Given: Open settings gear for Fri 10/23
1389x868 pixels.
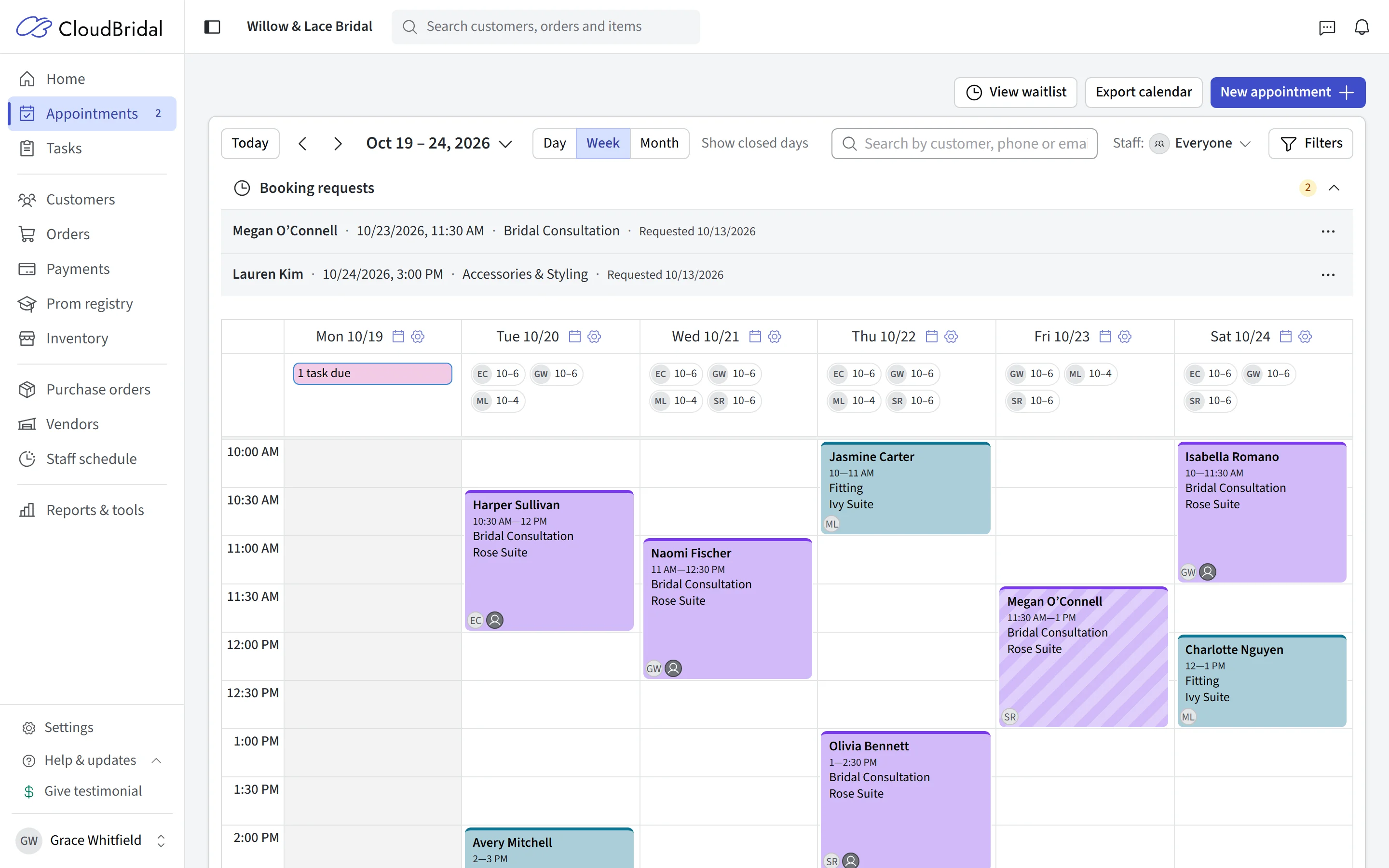Looking at the screenshot, I should point(1124,337).
